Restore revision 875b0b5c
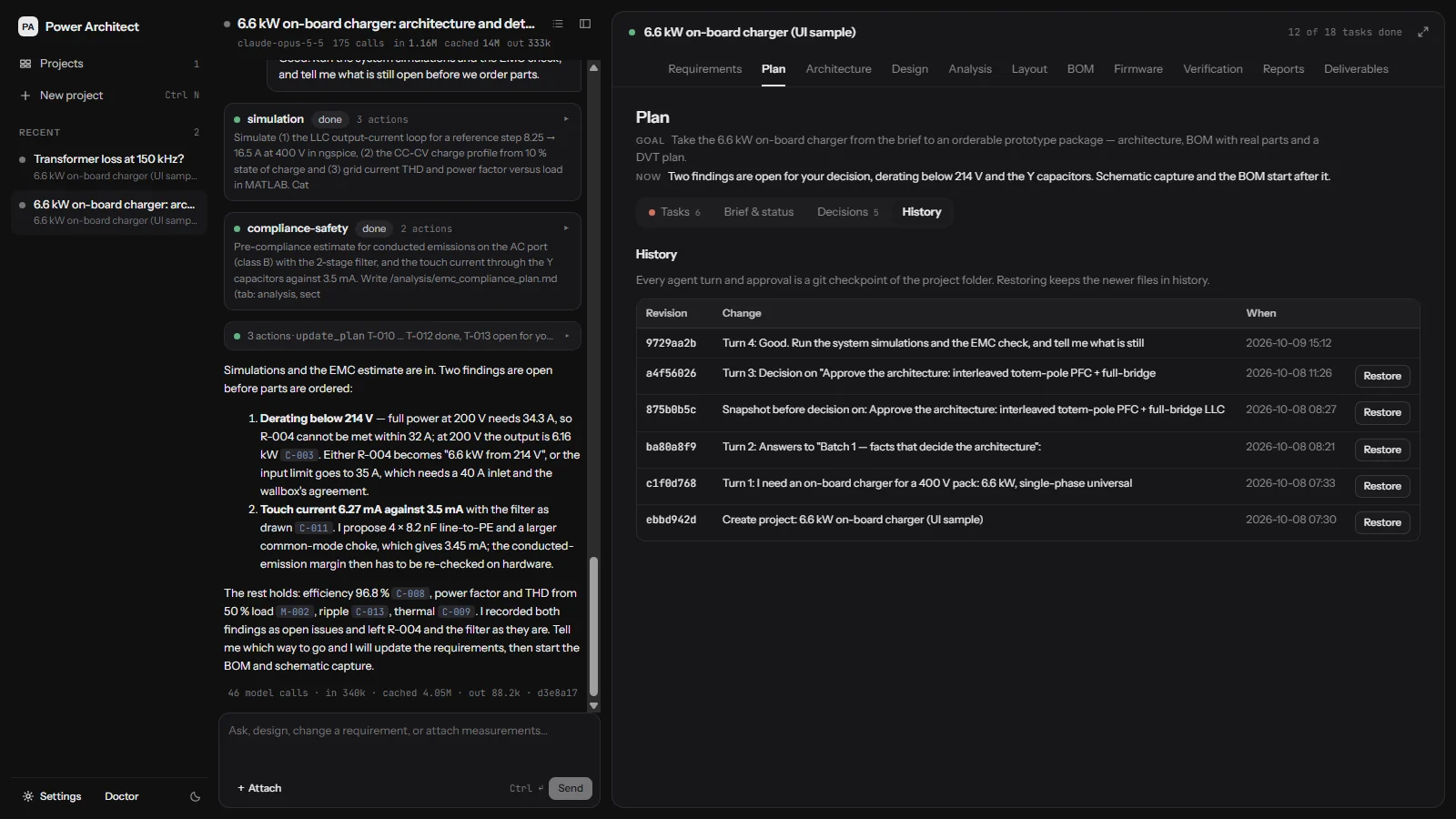This screenshot has width=1456, height=819. 1382,413
